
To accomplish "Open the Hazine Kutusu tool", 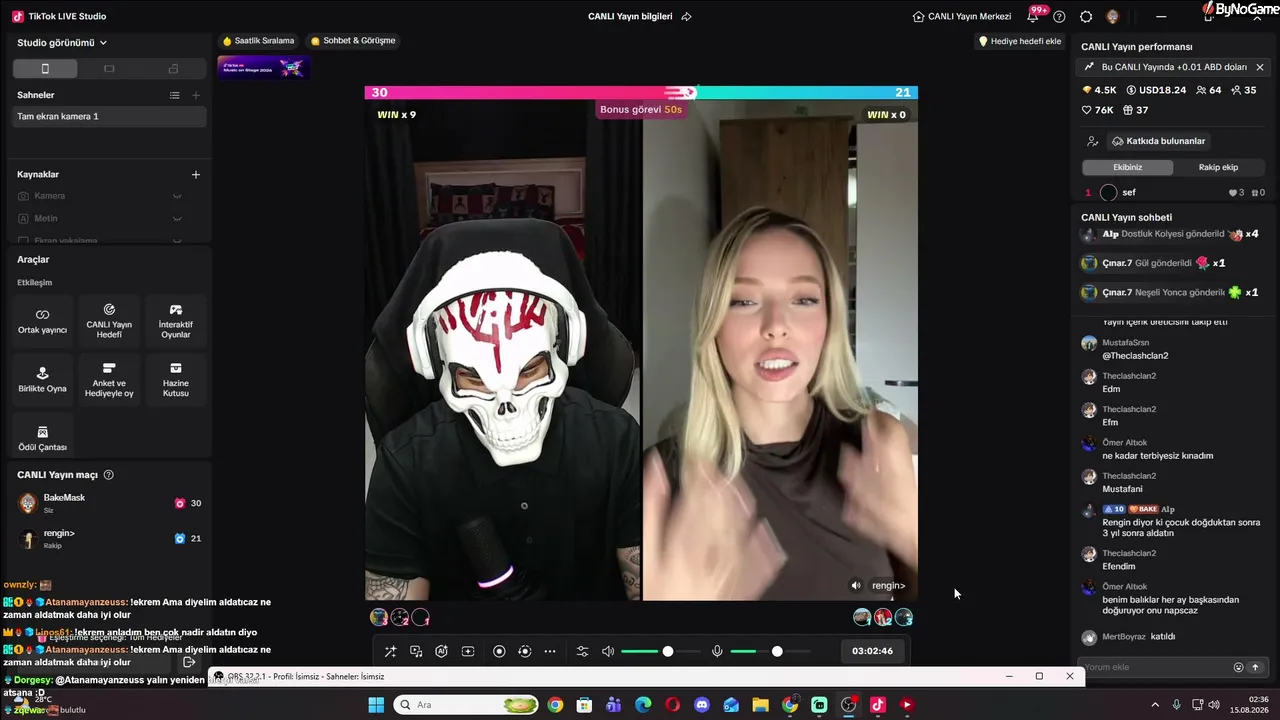I will [x=176, y=380].
